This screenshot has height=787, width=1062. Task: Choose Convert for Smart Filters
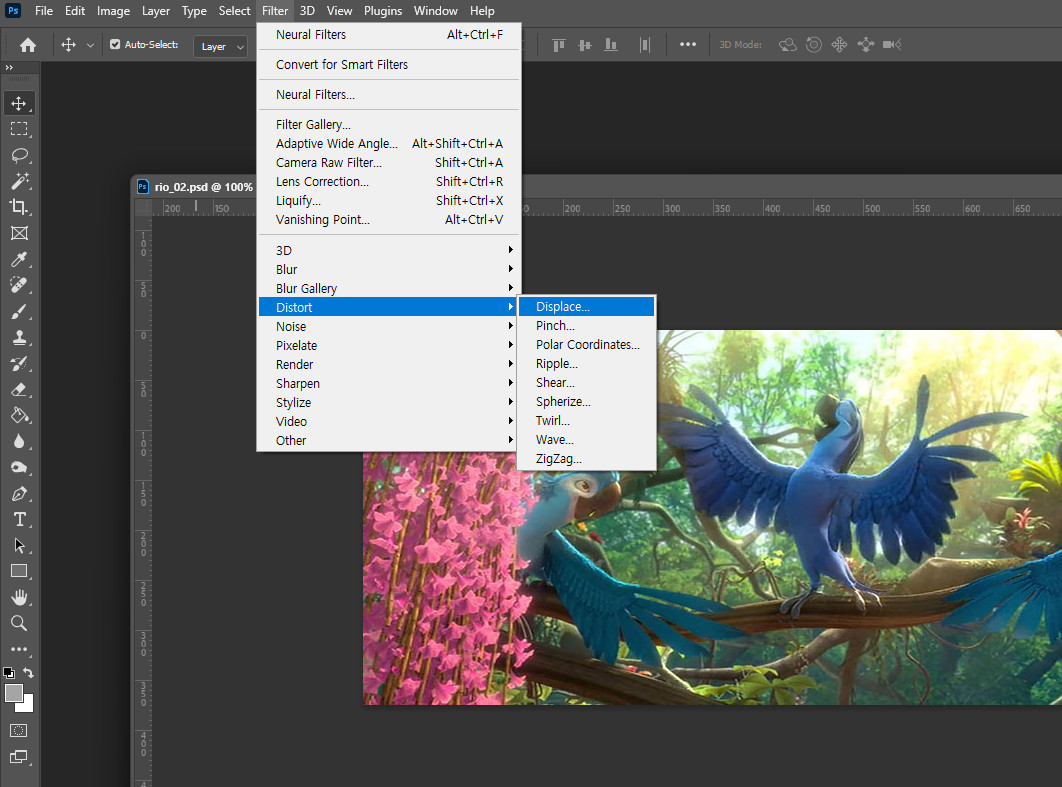pyautogui.click(x=389, y=65)
